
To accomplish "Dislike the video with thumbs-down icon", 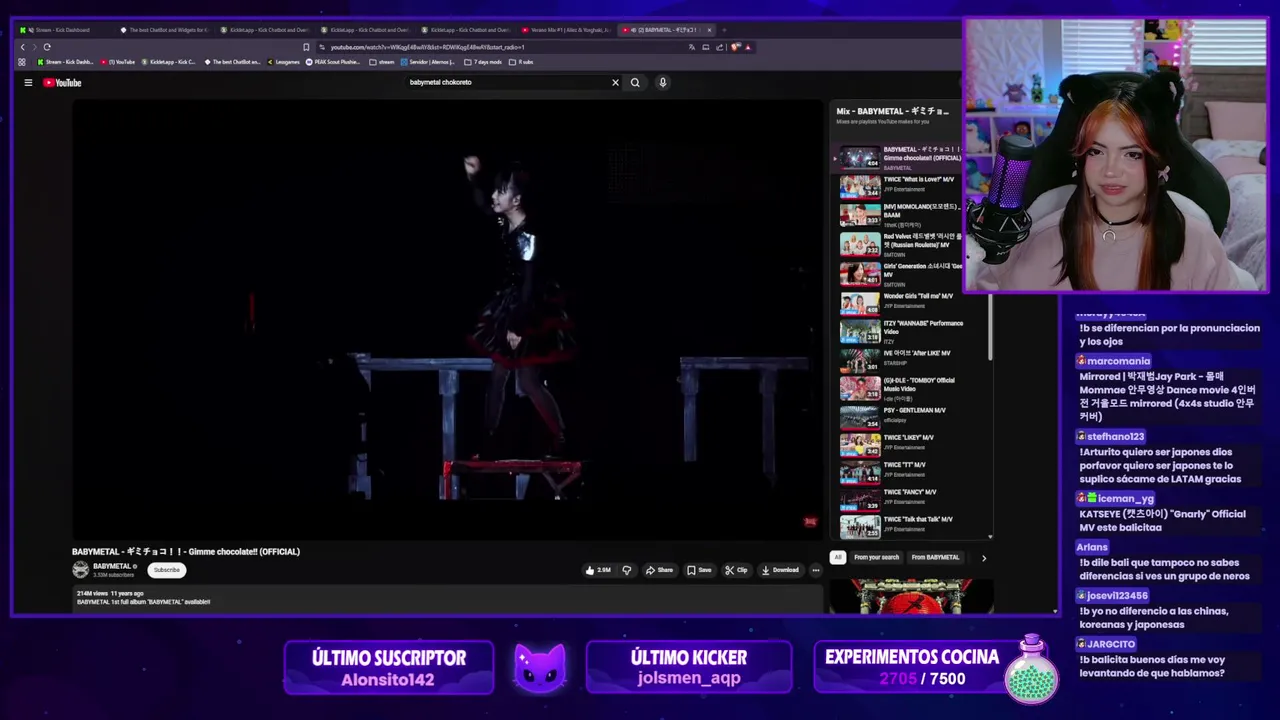I will 627,570.
